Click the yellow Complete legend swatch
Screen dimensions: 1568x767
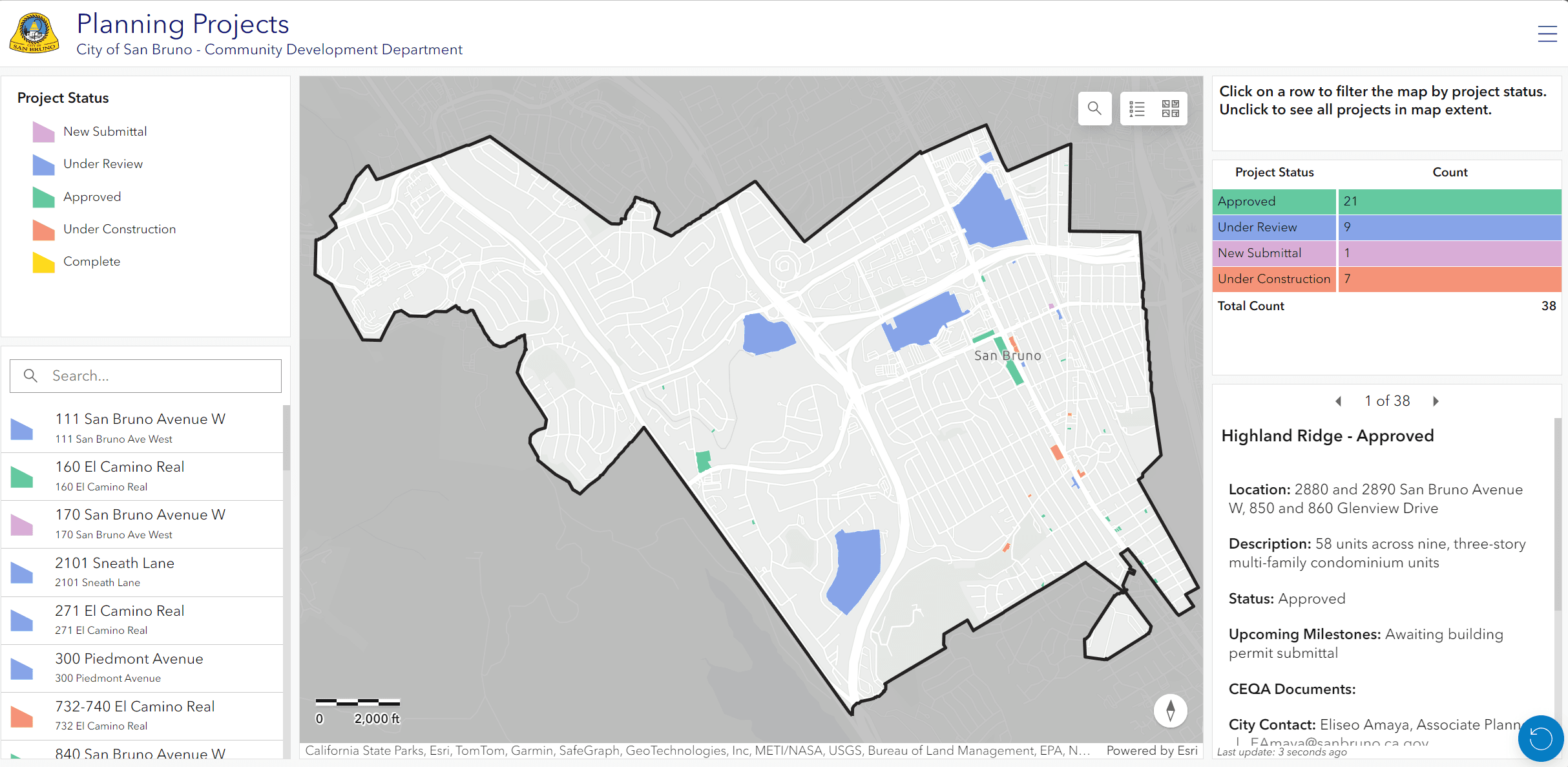42,262
